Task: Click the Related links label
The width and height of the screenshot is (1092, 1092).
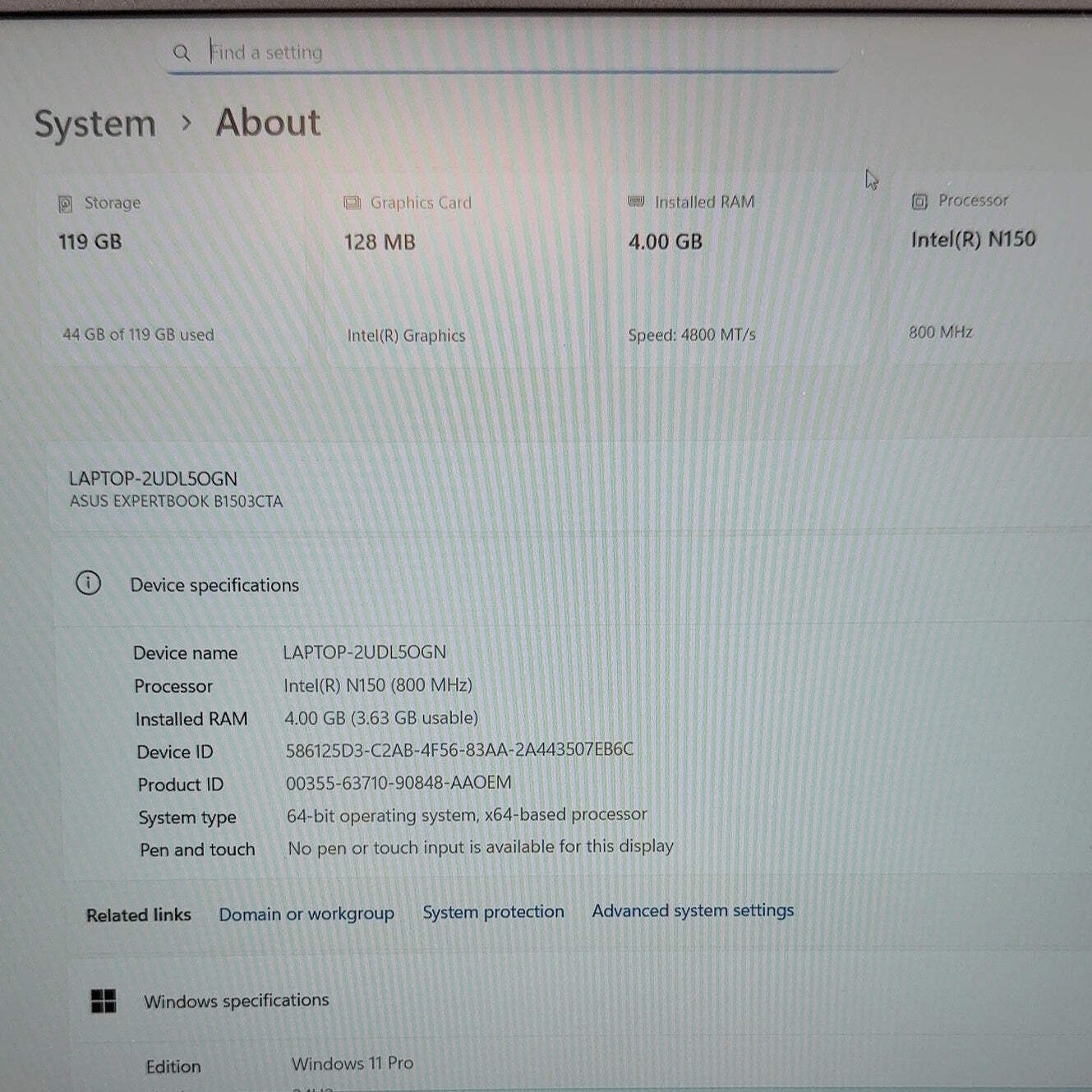Action: pyautogui.click(x=139, y=915)
